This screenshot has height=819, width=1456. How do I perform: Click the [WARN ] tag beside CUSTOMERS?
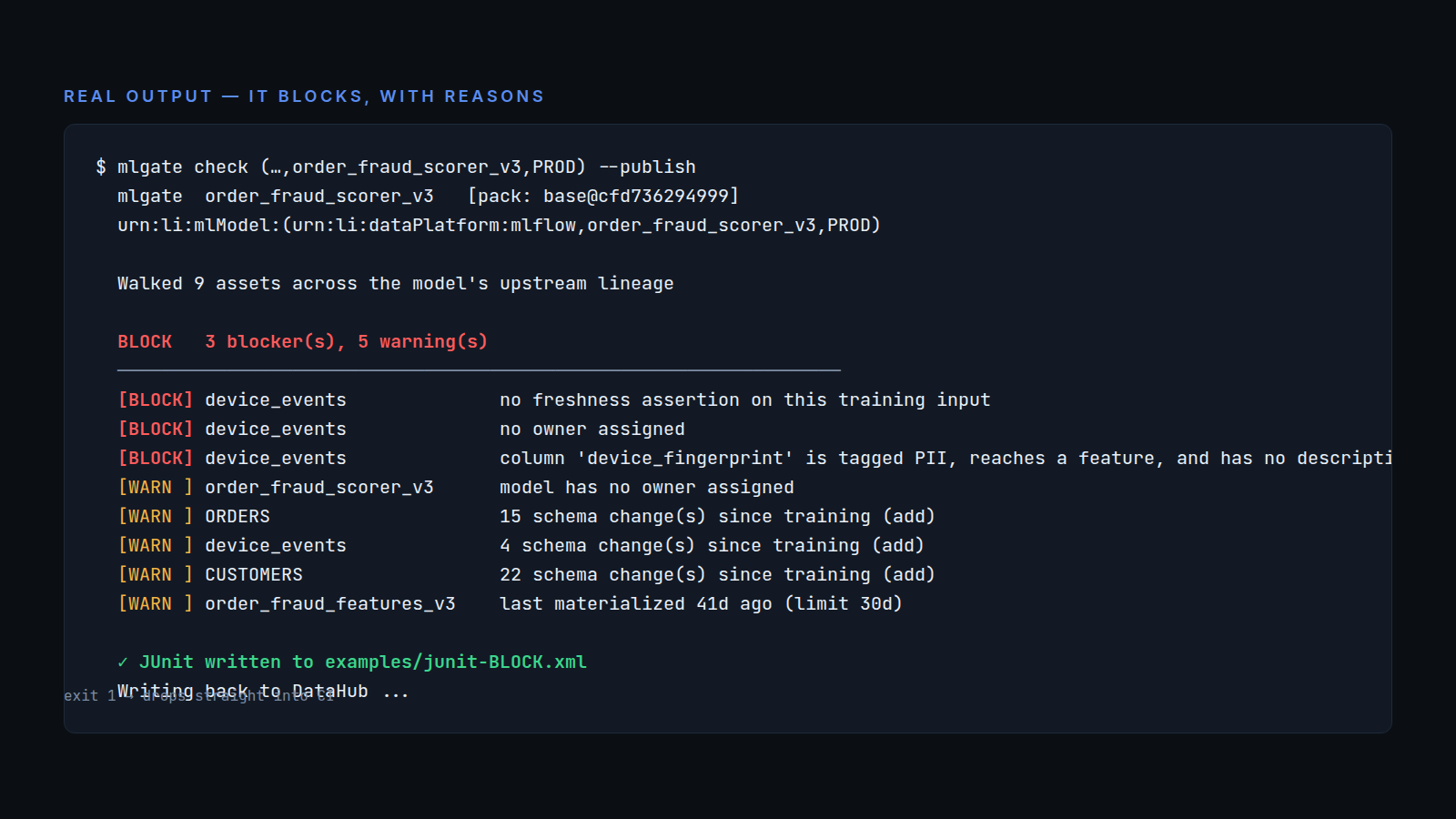point(156,575)
